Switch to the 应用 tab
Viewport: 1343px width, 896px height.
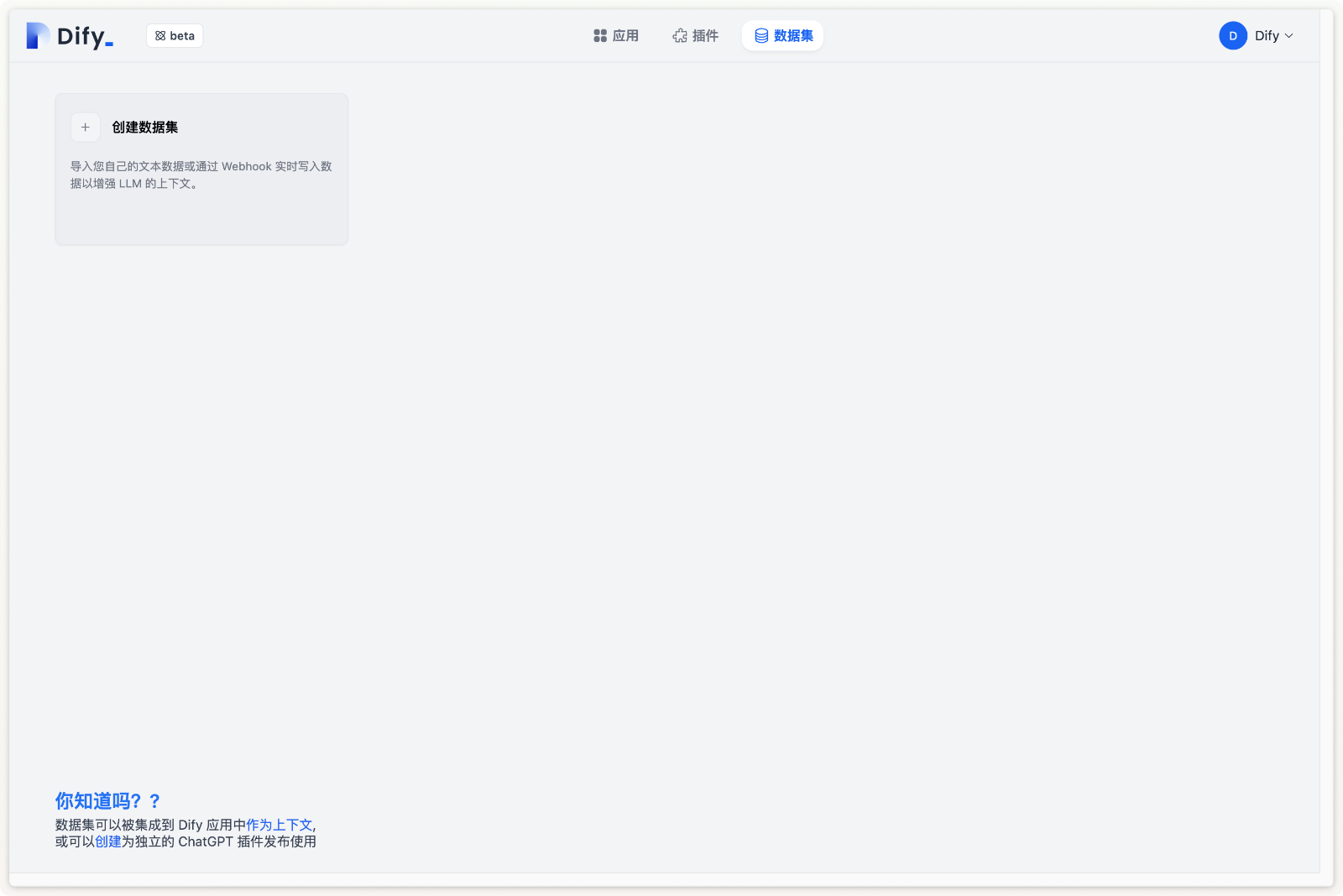point(625,36)
